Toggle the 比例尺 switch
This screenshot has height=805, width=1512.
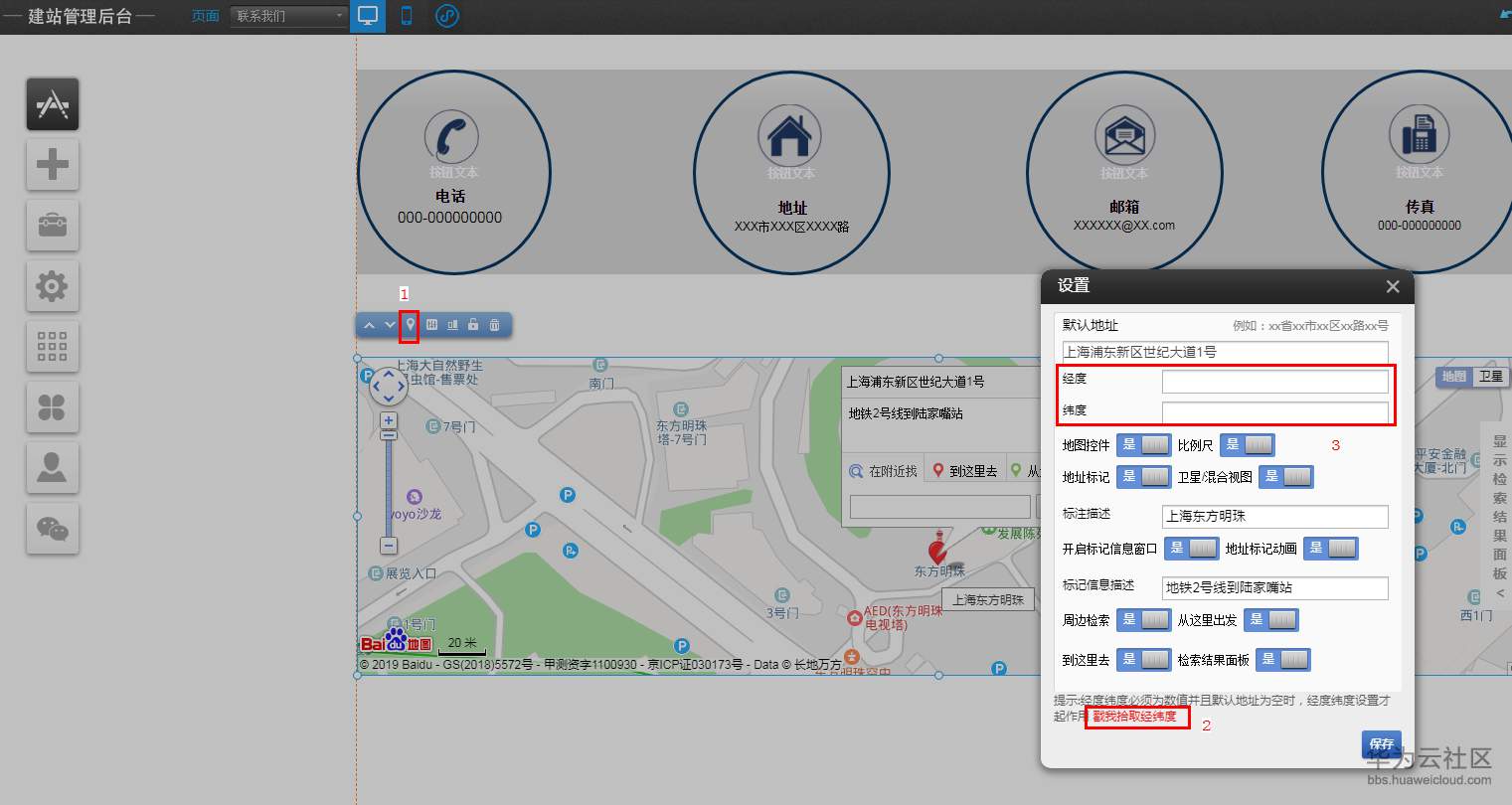(x=1247, y=445)
